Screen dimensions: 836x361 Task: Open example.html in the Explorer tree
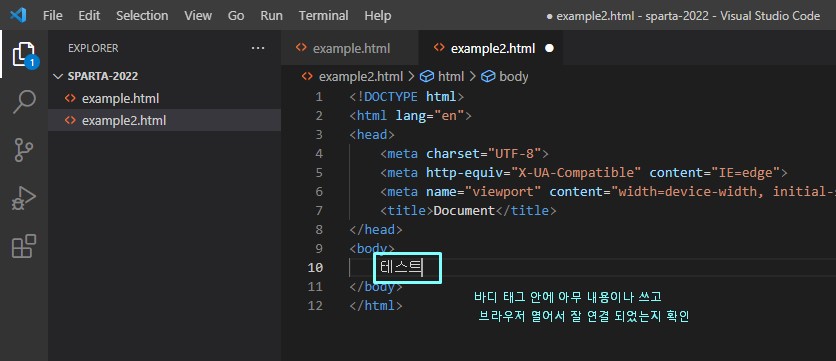coord(164,99)
